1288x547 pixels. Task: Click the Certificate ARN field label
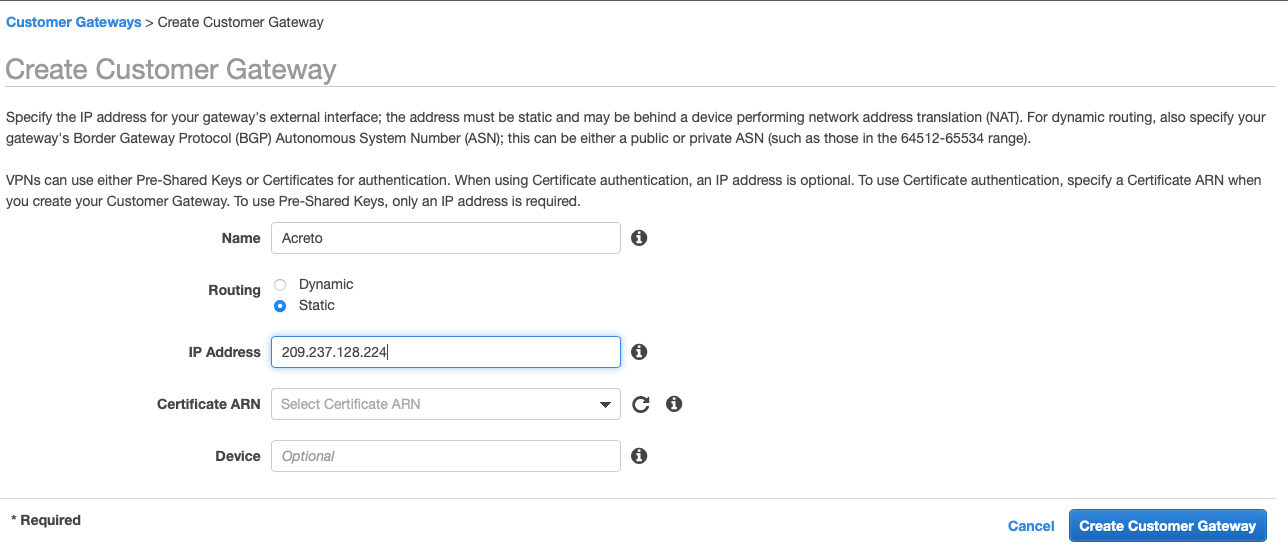209,404
